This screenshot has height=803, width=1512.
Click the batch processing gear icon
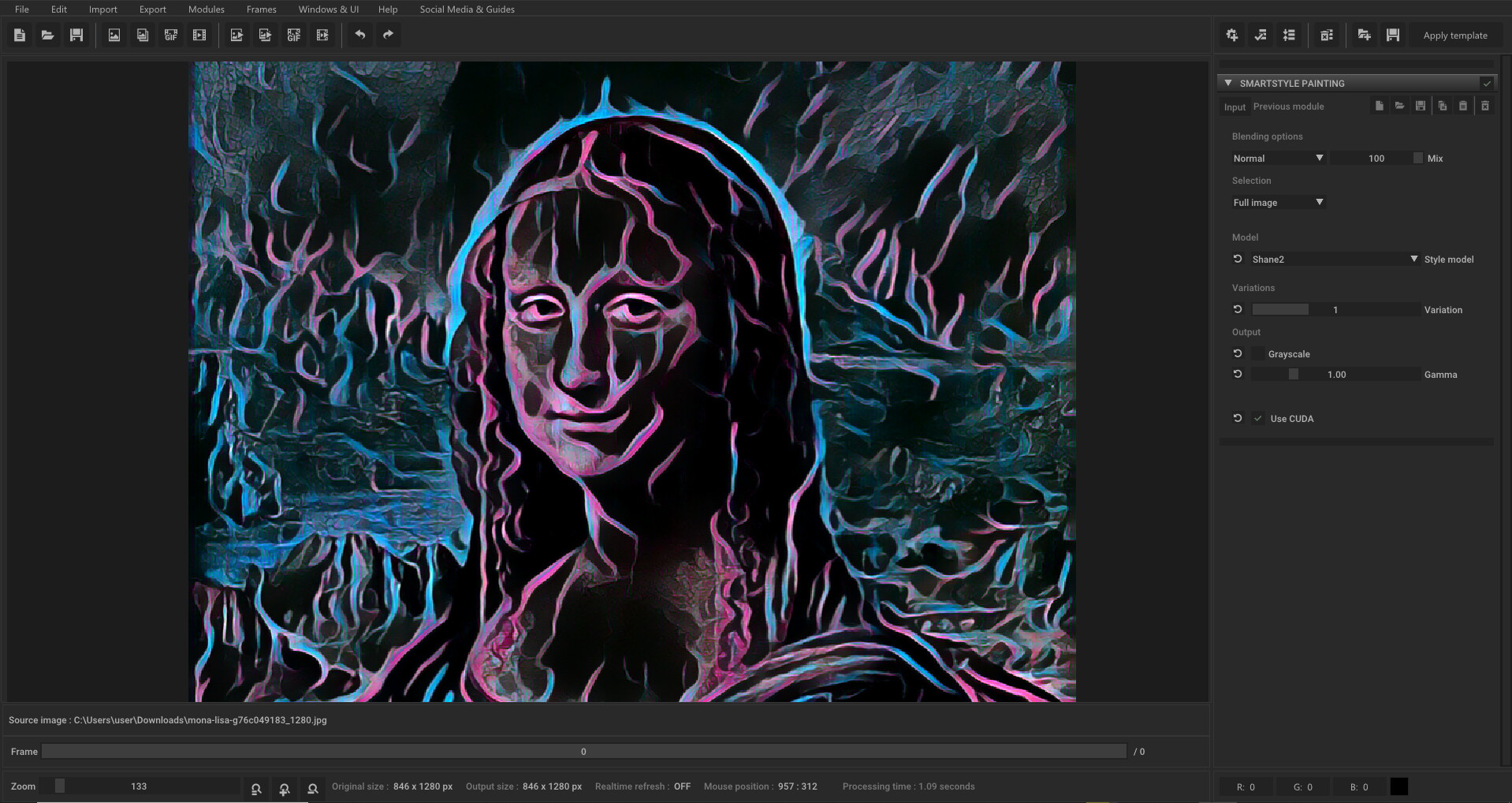pos(1231,35)
